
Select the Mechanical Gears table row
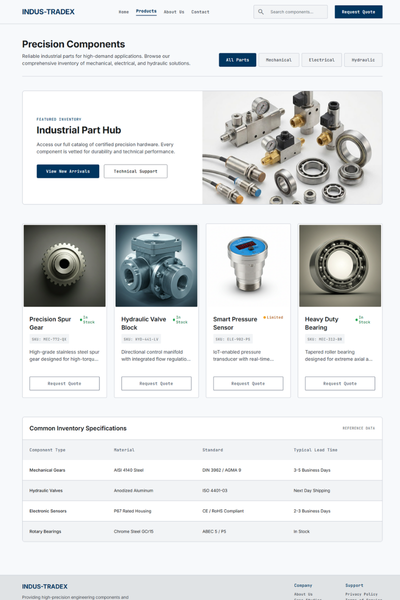(202, 470)
